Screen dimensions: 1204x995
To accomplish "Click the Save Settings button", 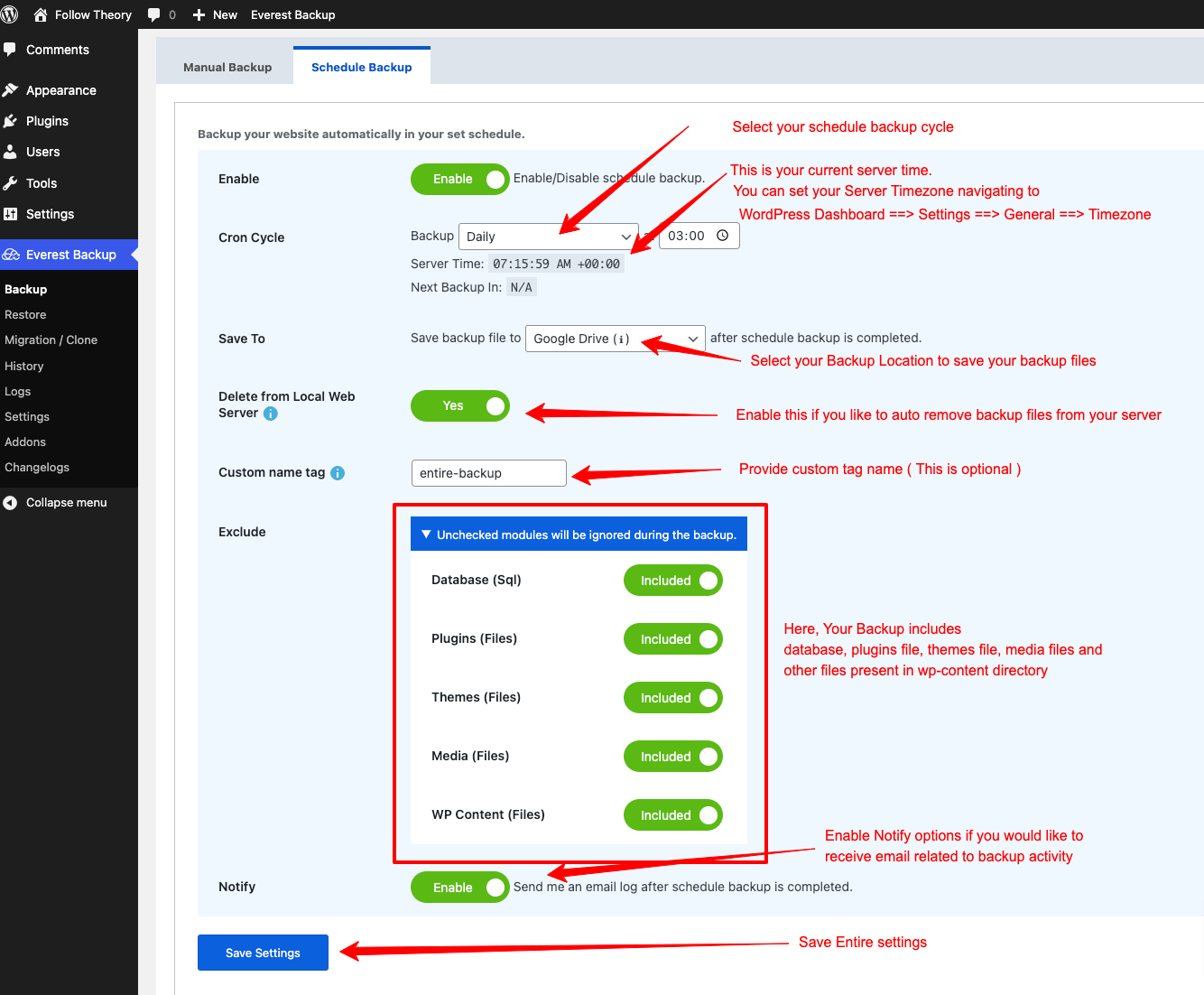I will 263,953.
